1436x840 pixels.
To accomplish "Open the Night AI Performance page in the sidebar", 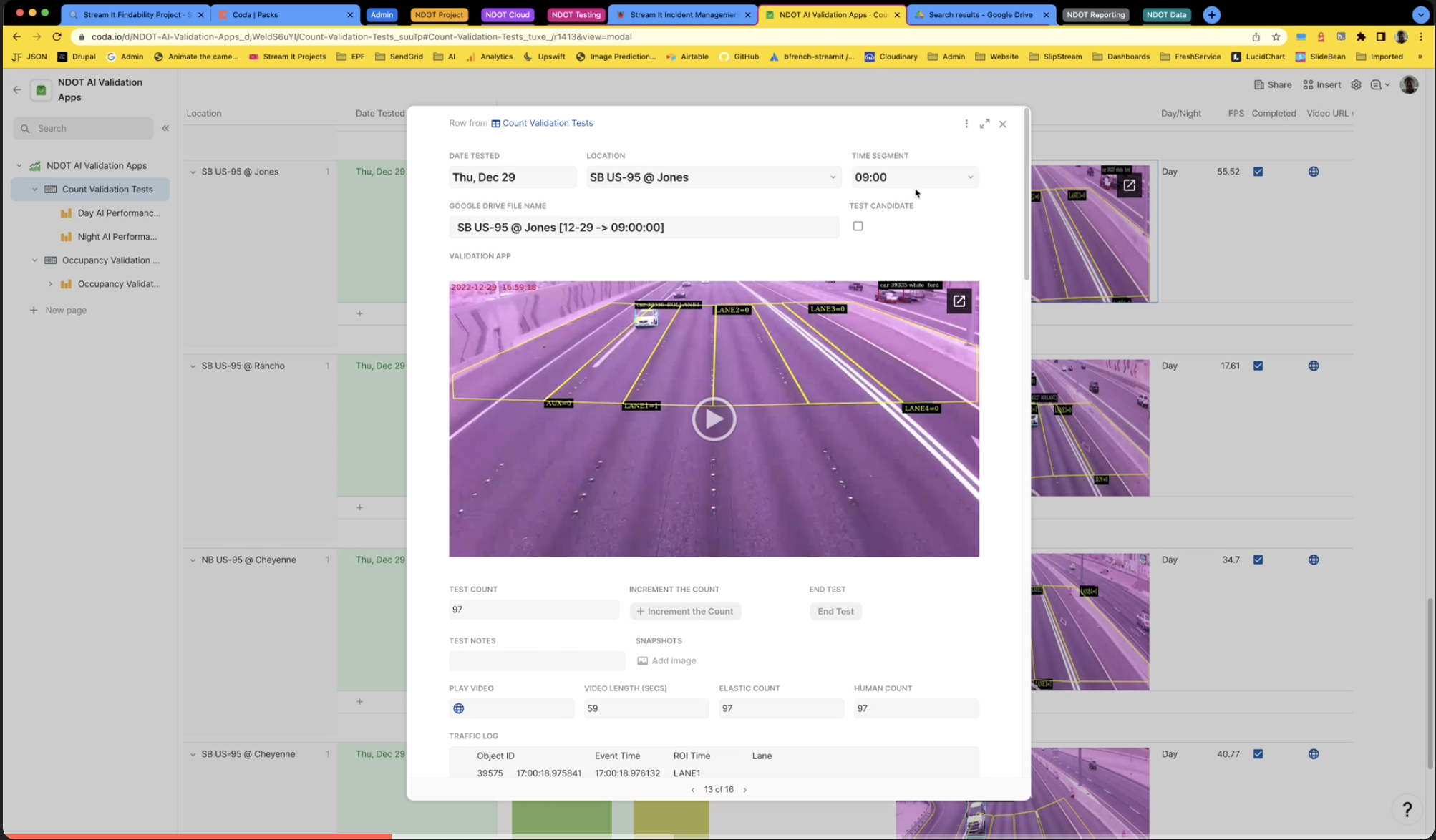I will click(117, 237).
